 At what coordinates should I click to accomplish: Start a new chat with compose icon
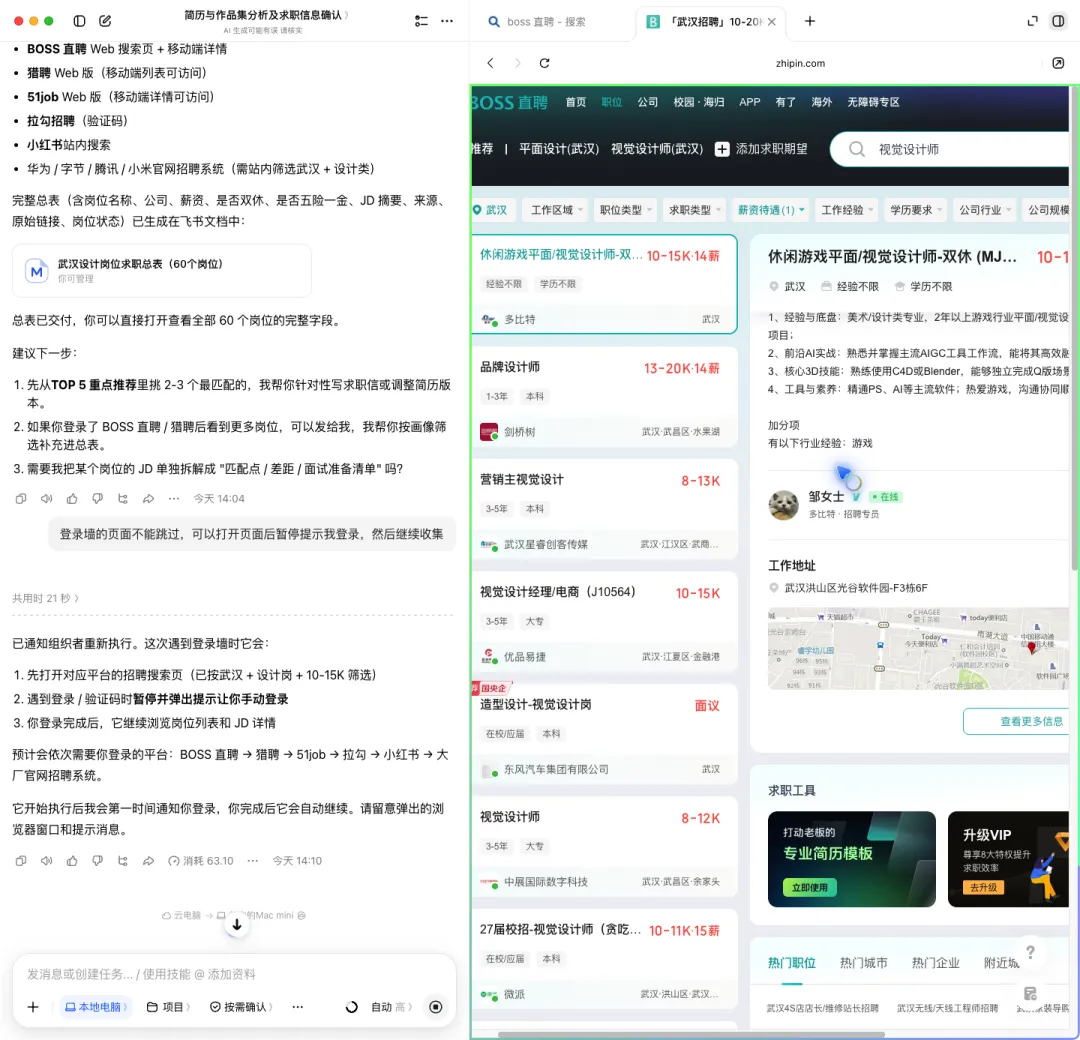[105, 21]
